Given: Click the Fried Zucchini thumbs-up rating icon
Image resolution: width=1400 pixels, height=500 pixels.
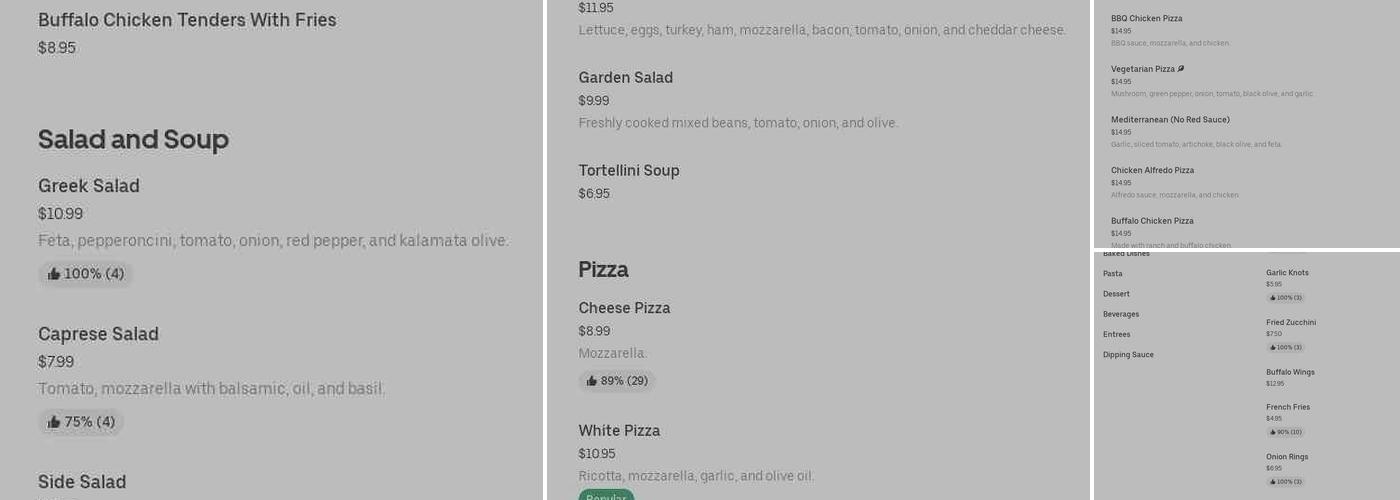Looking at the screenshot, I should (1273, 348).
